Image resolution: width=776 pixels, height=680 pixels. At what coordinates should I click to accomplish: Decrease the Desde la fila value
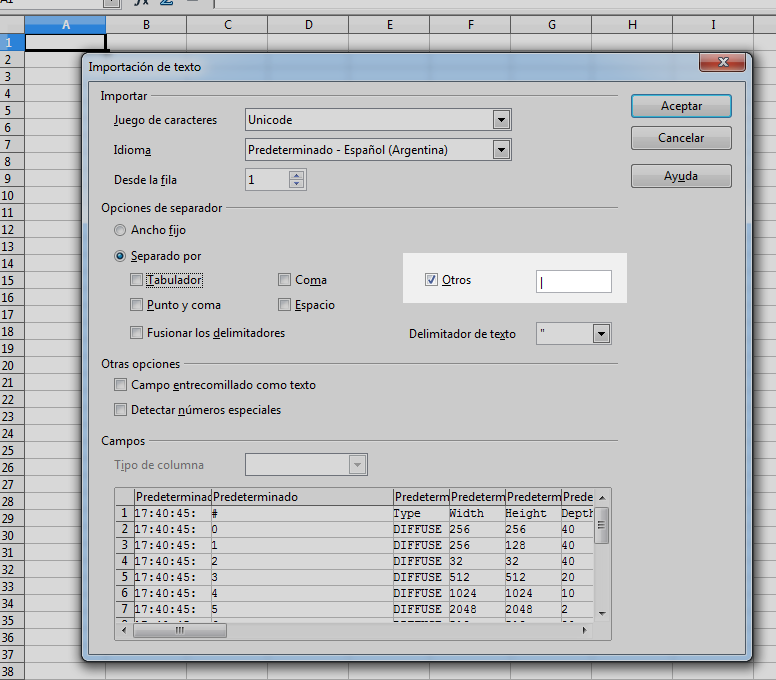click(x=296, y=184)
